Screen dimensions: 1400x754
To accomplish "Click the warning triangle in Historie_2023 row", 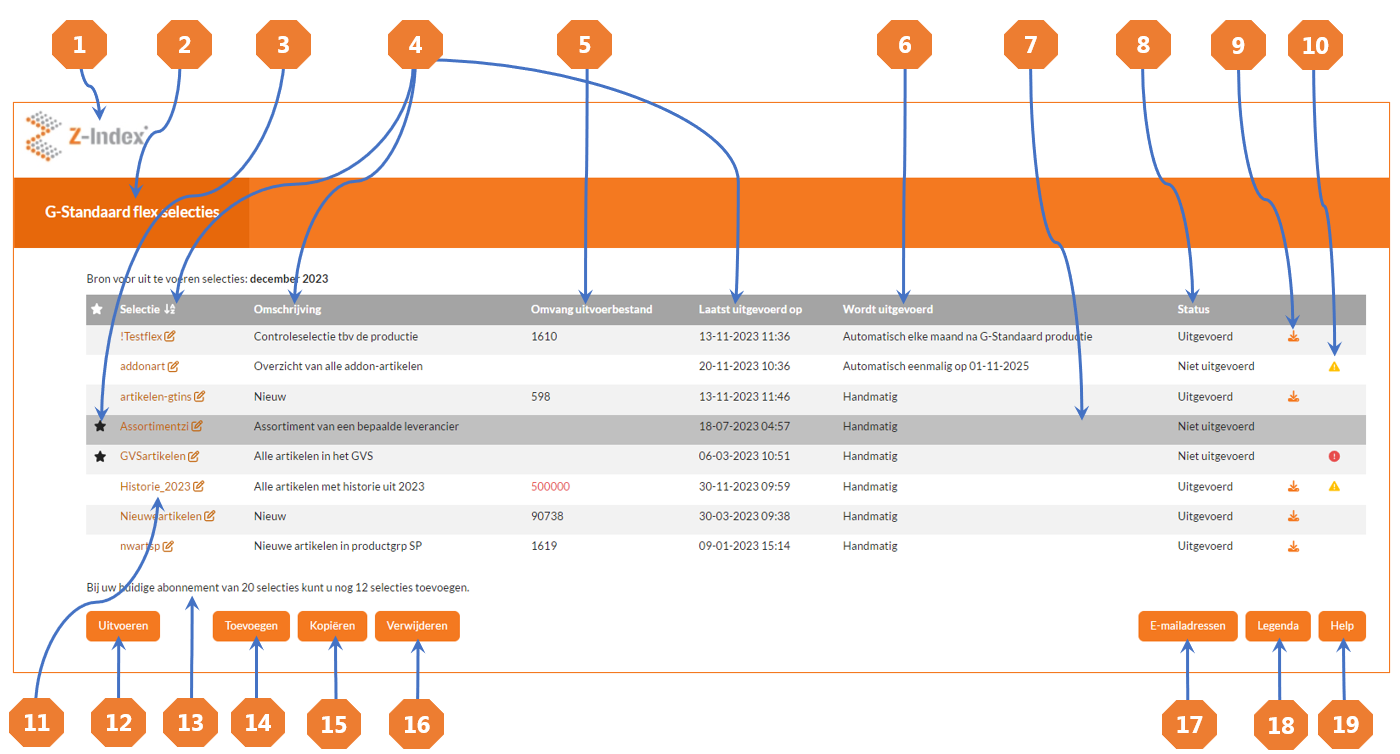I will [1334, 487].
